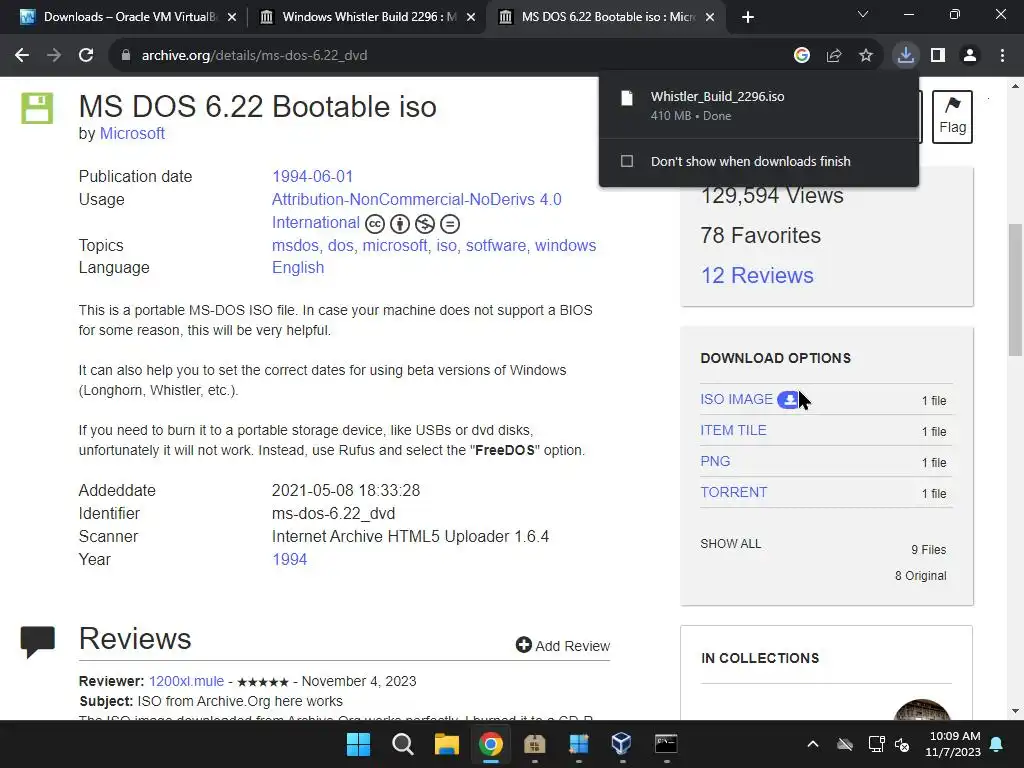Screen dimensions: 1024x768
Task: Open 1994-06-01 publication date link
Action: (312, 176)
